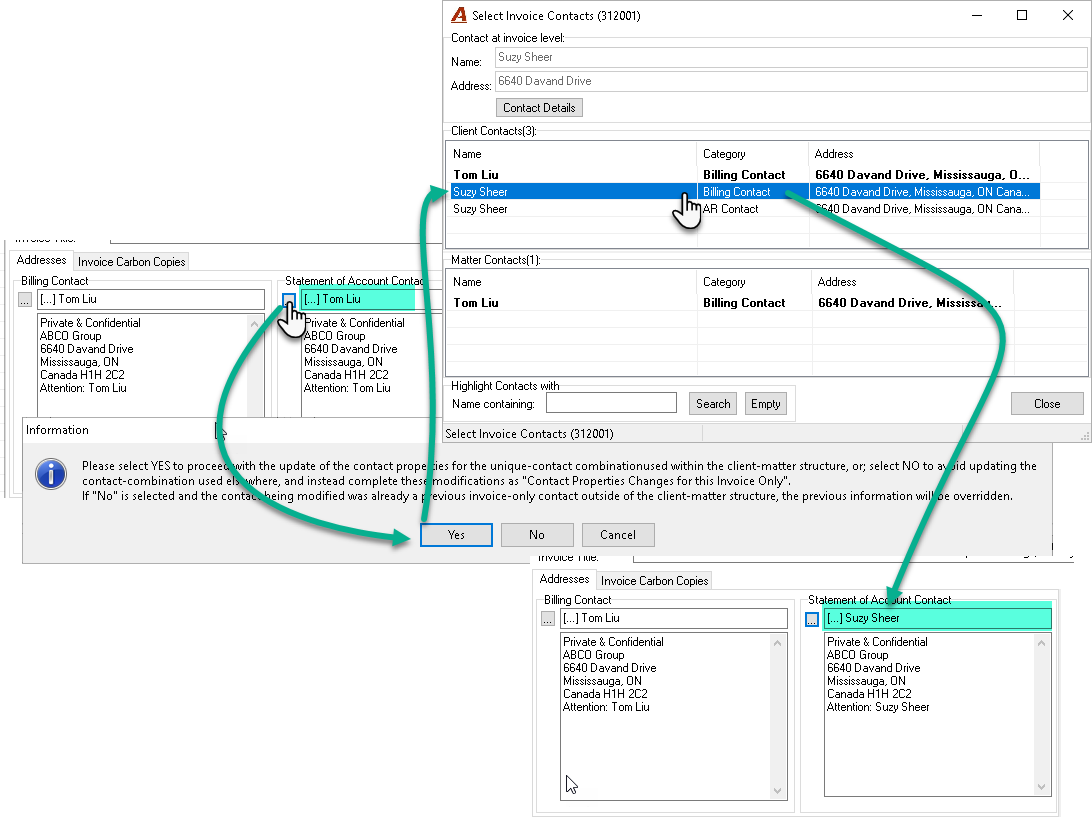Click the blue information icon in the Information dialog
This screenshot has width=1092, height=817.
click(51, 474)
